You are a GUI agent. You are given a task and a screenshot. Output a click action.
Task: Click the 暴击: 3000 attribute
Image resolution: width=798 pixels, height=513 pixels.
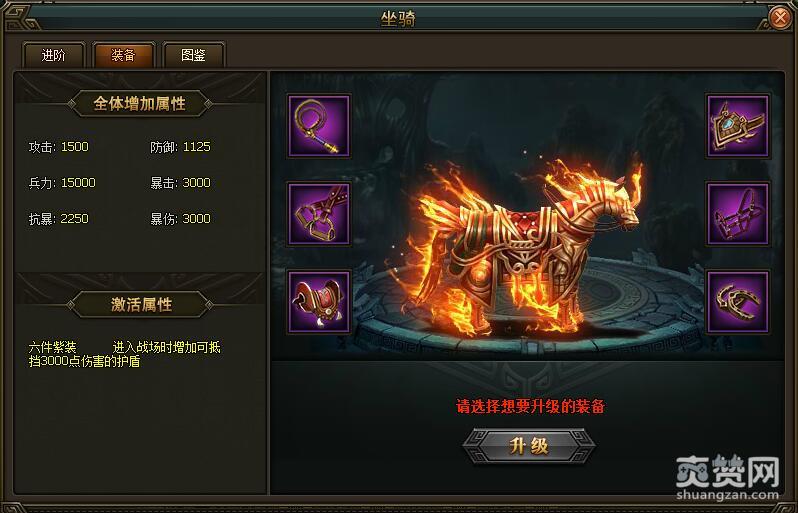[x=180, y=183]
